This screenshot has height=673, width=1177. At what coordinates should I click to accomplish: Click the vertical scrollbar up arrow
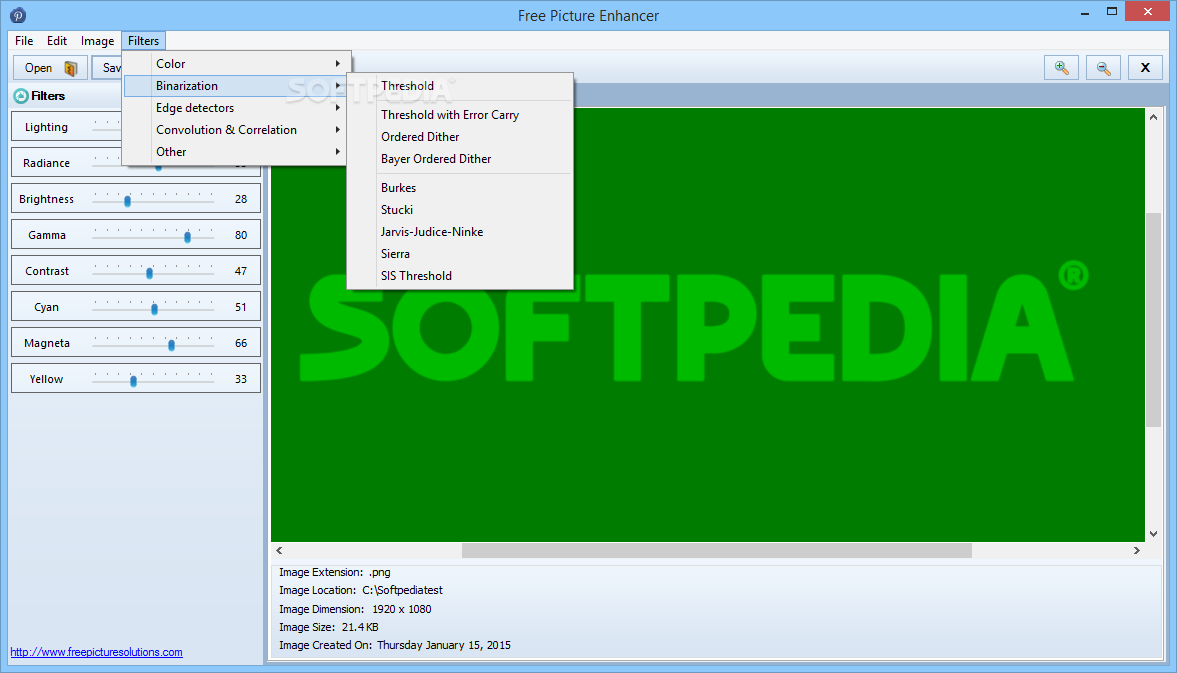(x=1153, y=117)
